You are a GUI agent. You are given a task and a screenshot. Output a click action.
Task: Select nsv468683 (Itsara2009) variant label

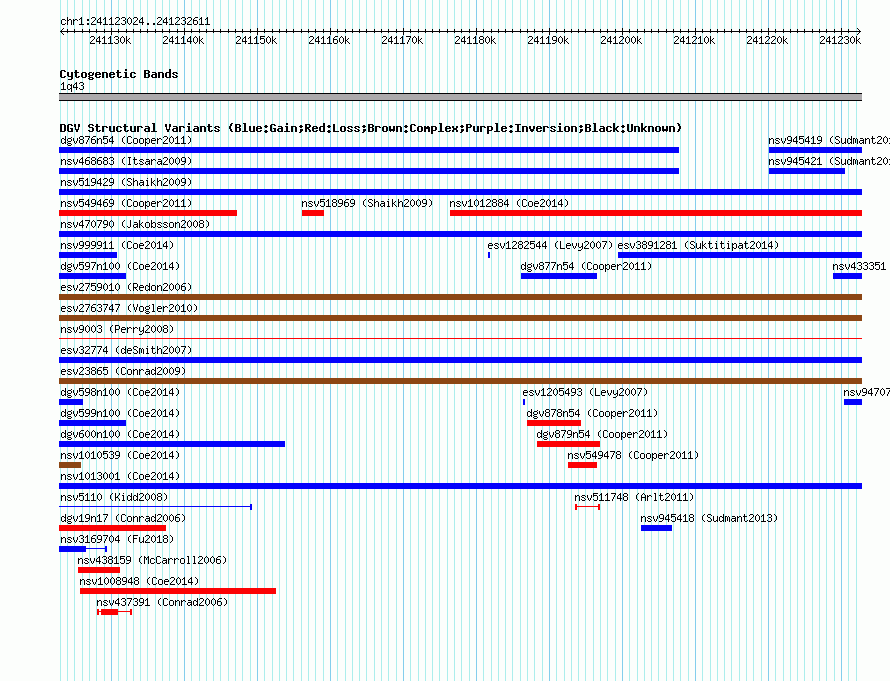point(126,161)
